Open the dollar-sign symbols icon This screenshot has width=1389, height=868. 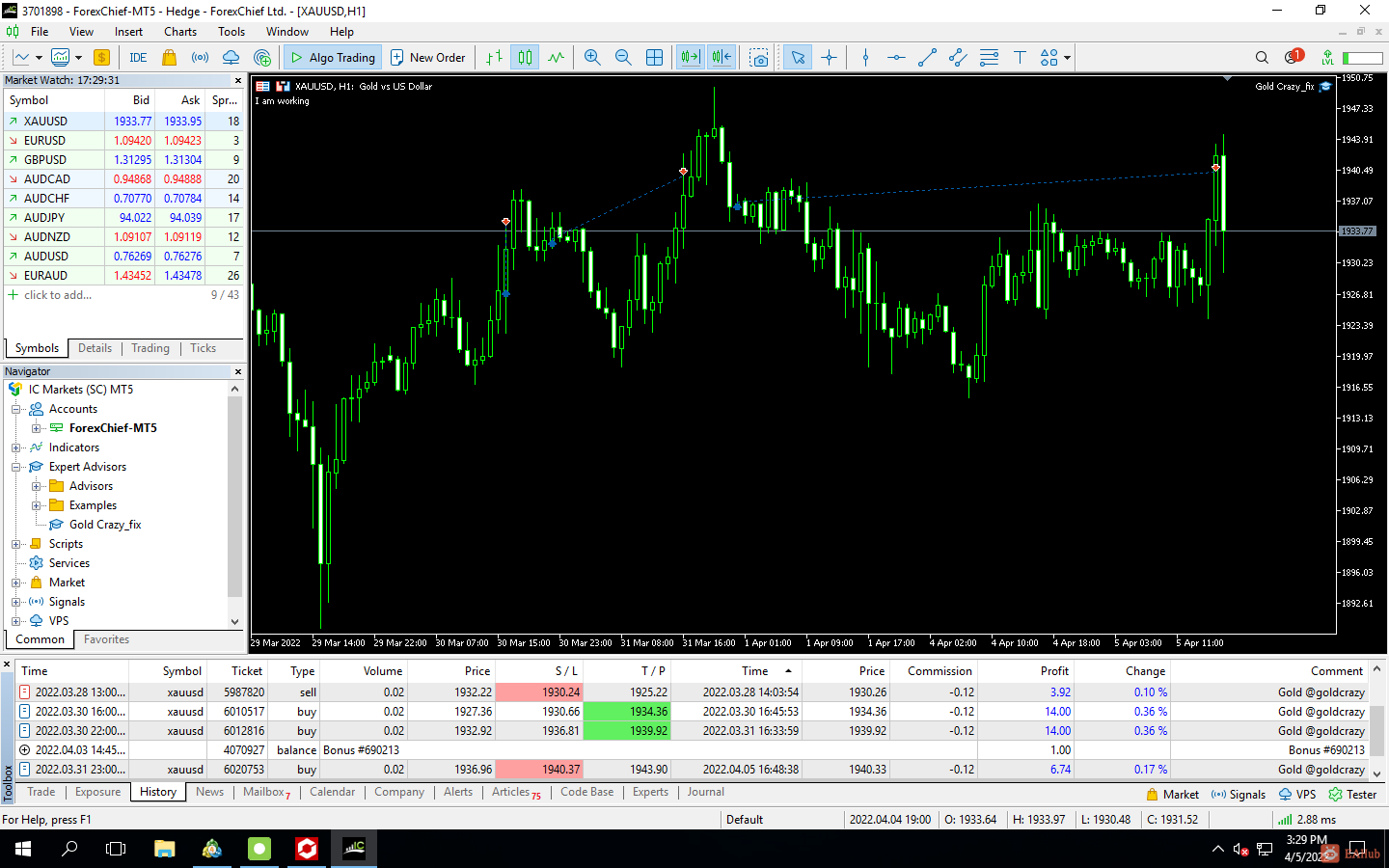(x=101, y=57)
